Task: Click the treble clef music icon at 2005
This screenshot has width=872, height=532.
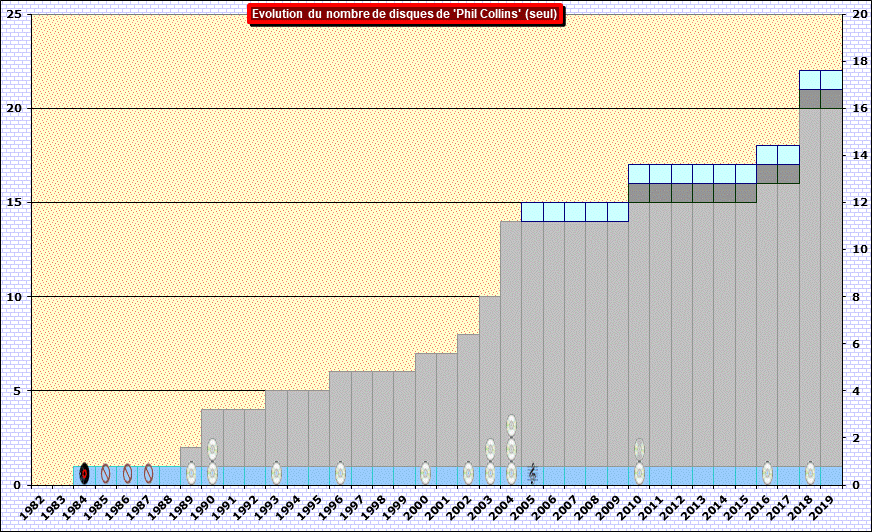Action: click(x=533, y=473)
